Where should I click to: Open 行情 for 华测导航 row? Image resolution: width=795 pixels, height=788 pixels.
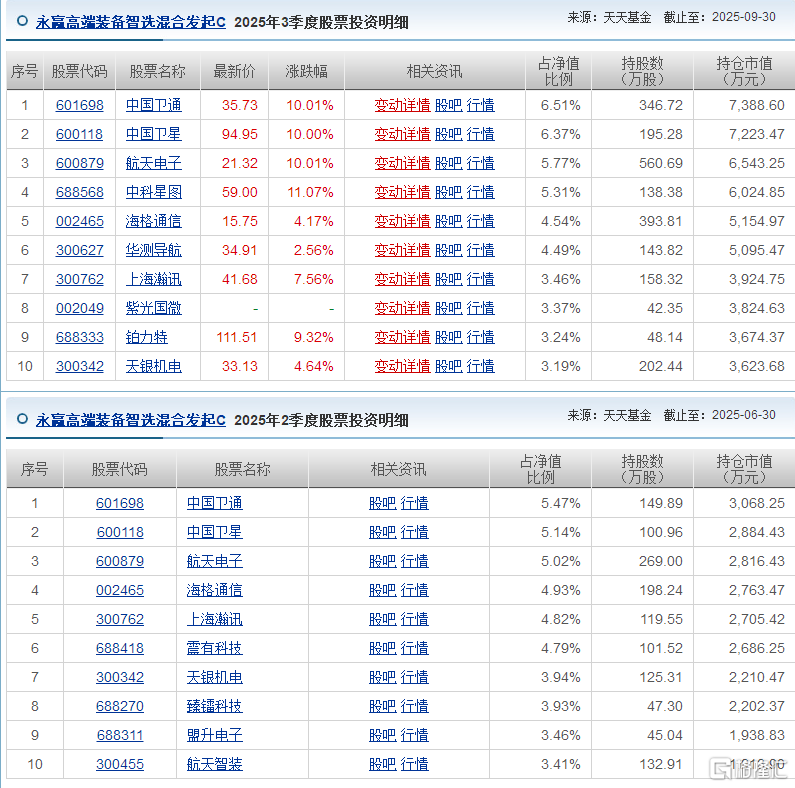[480, 250]
